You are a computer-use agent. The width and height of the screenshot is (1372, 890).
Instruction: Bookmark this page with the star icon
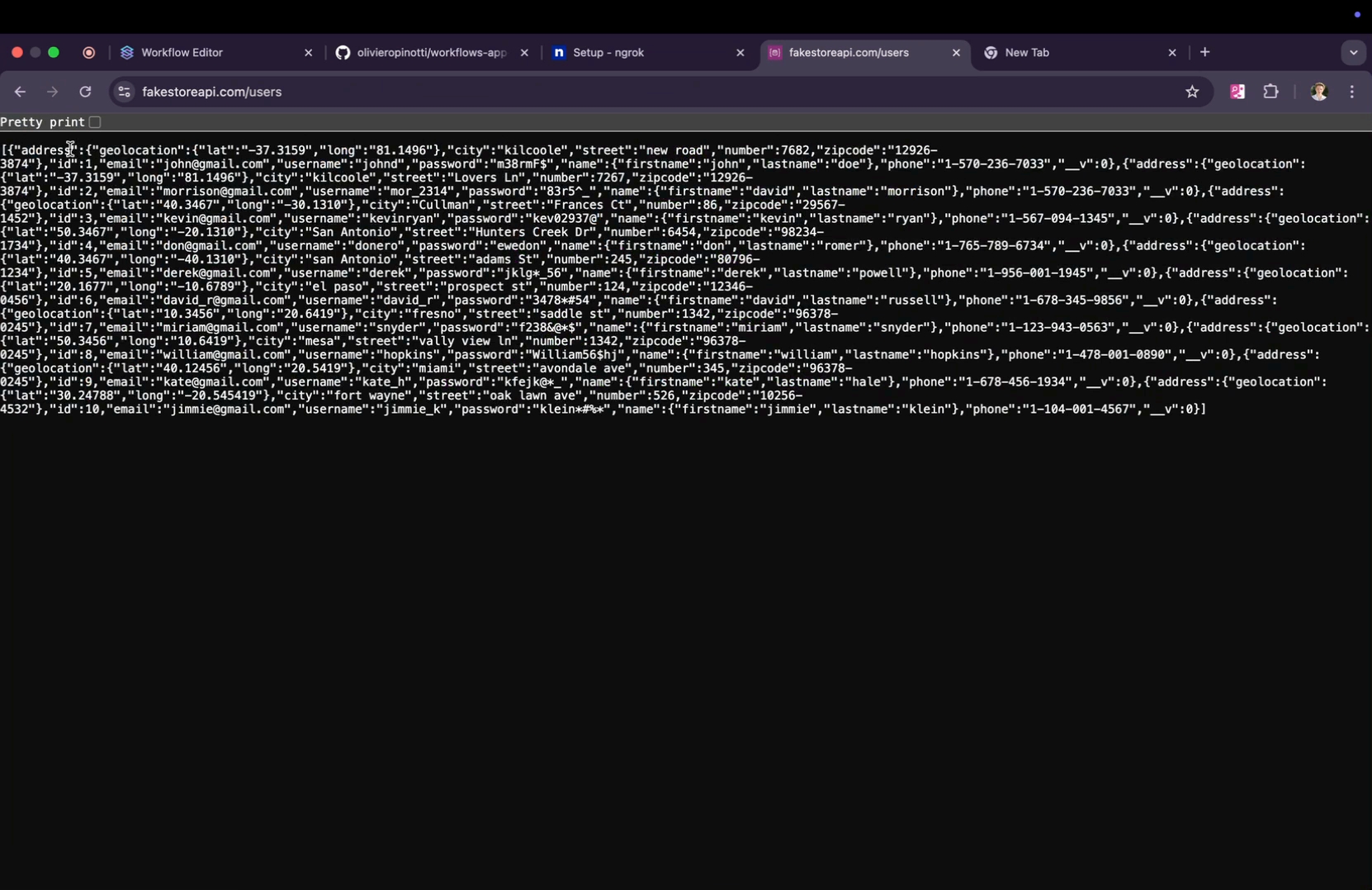(1191, 92)
